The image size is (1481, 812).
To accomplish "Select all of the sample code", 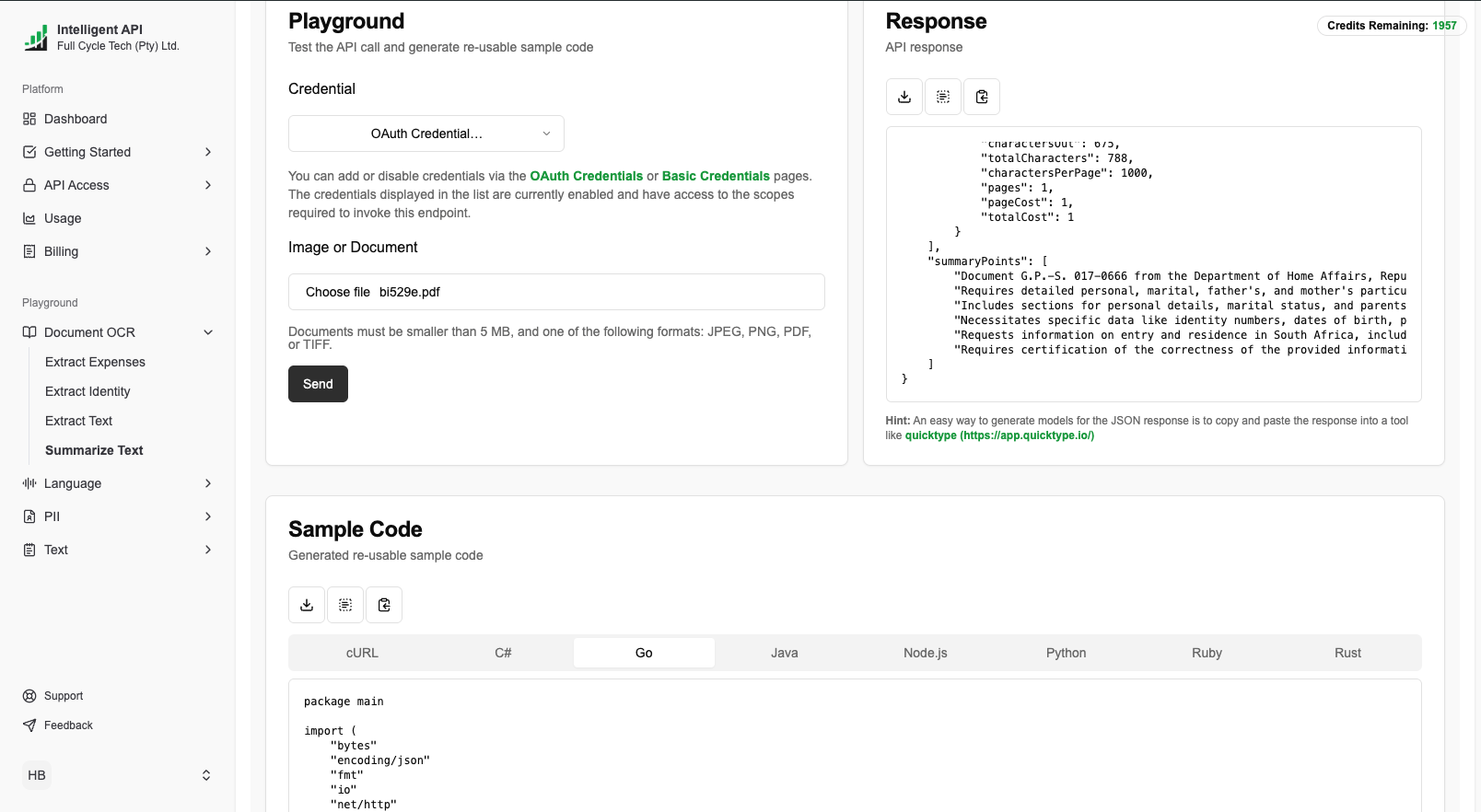I will click(345, 605).
